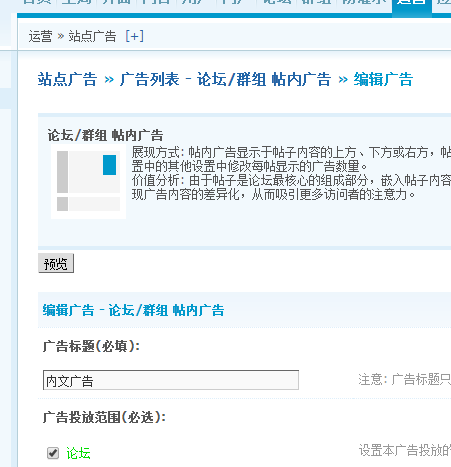Click the [+] add-to-shortcuts link
The image size is (451, 467).
(x=135, y=36)
